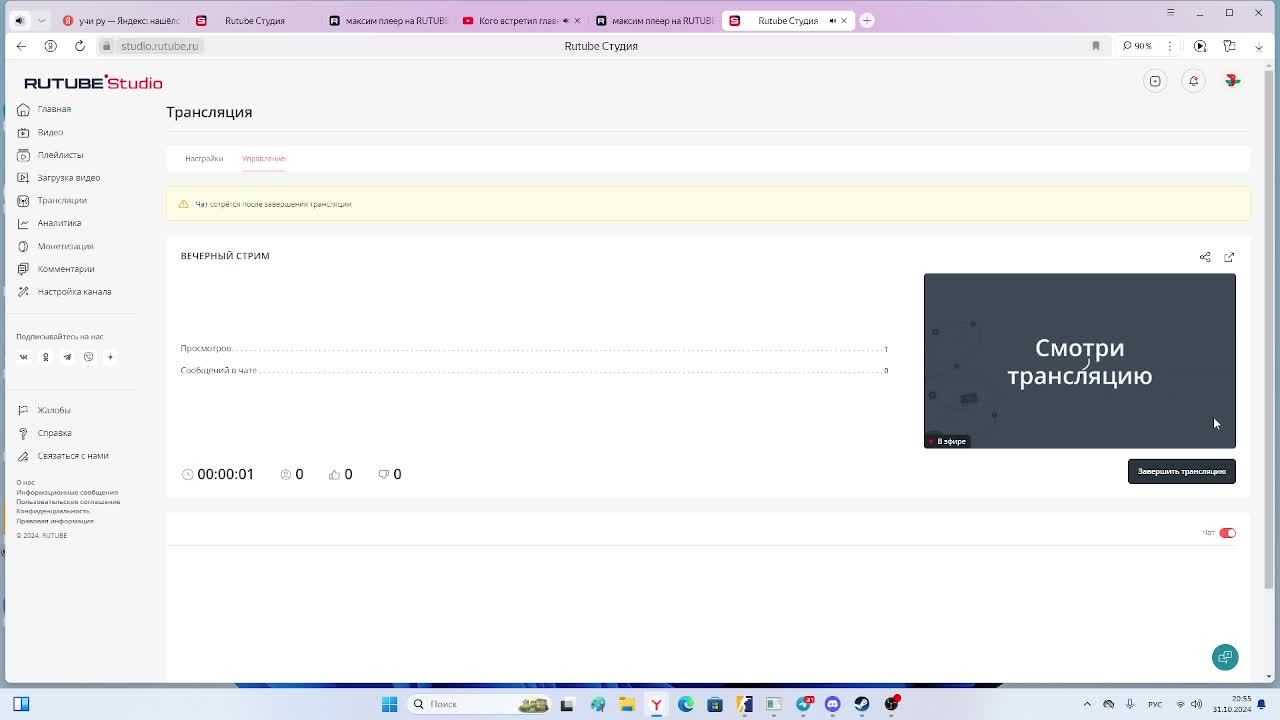This screenshot has height=720, width=1280.
Task: Open the О нас link
Action: click(25, 483)
